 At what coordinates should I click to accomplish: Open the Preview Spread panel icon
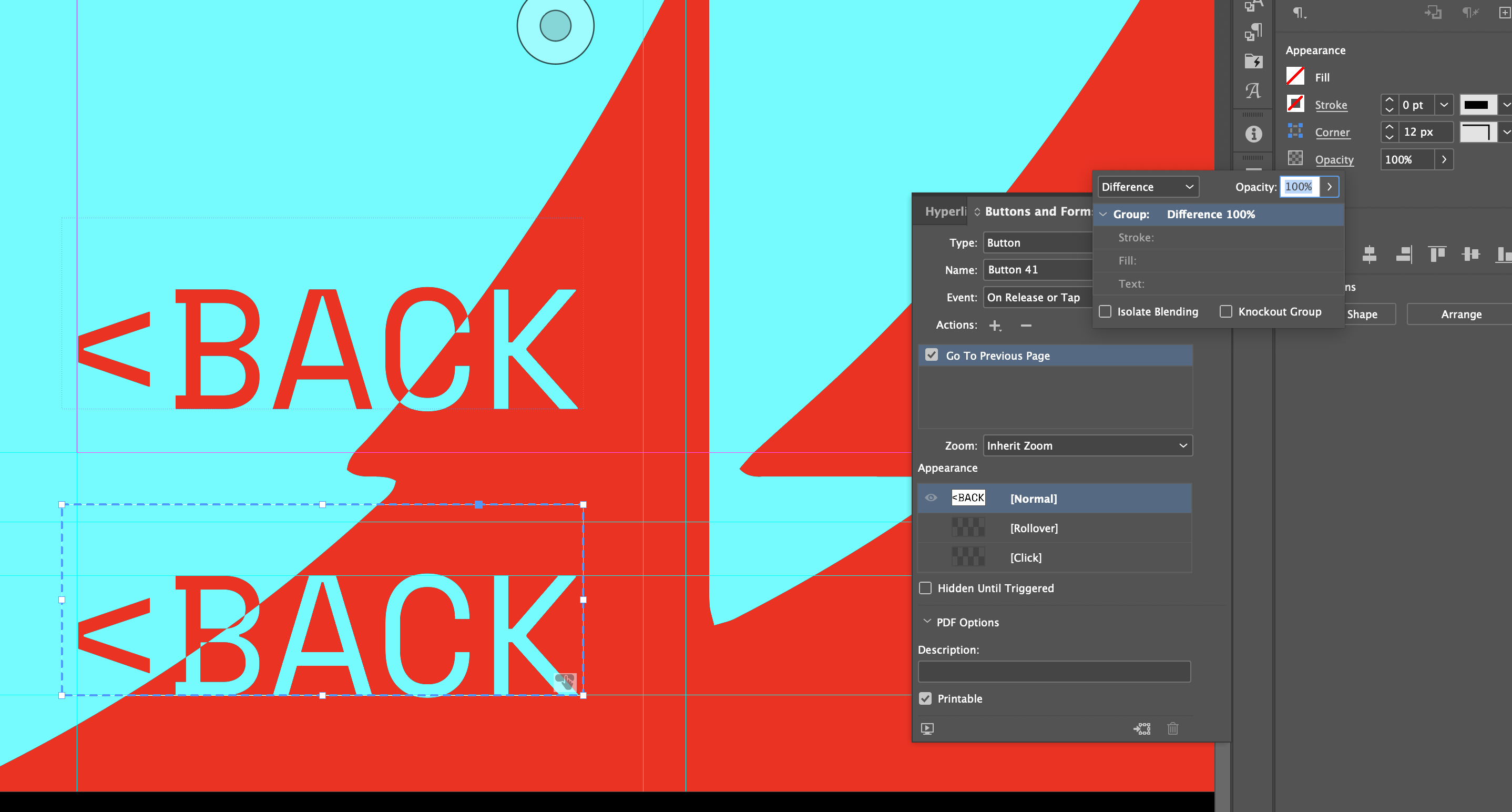pos(927,728)
